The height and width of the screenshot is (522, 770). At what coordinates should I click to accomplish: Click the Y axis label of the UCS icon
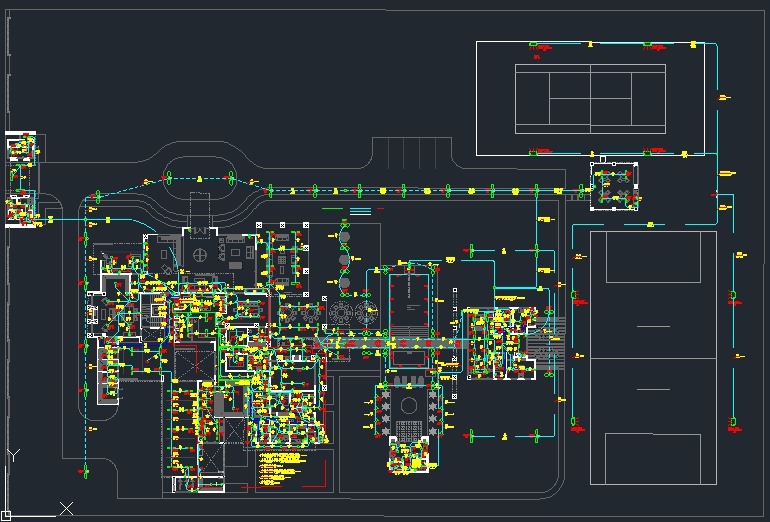14,455
